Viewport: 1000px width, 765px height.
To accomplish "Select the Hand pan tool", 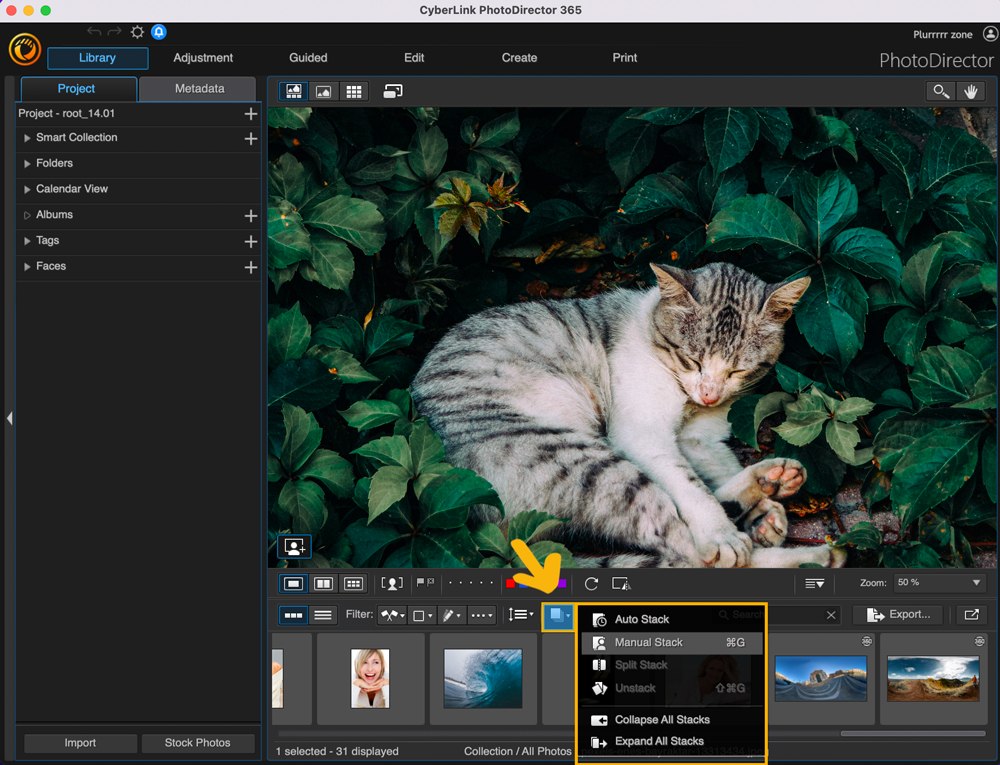I will click(x=971, y=91).
